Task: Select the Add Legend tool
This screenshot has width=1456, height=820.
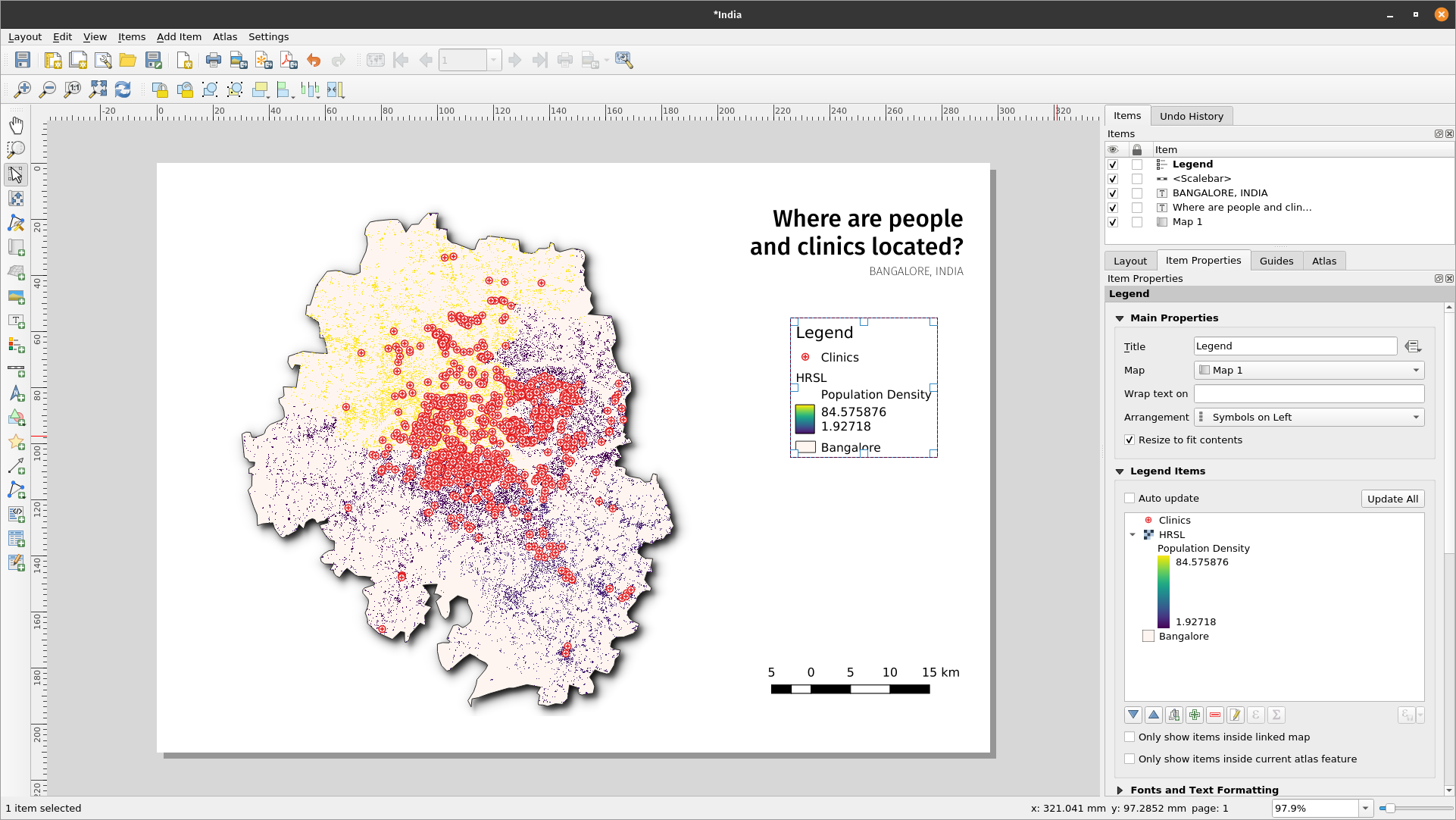Action: click(x=16, y=345)
